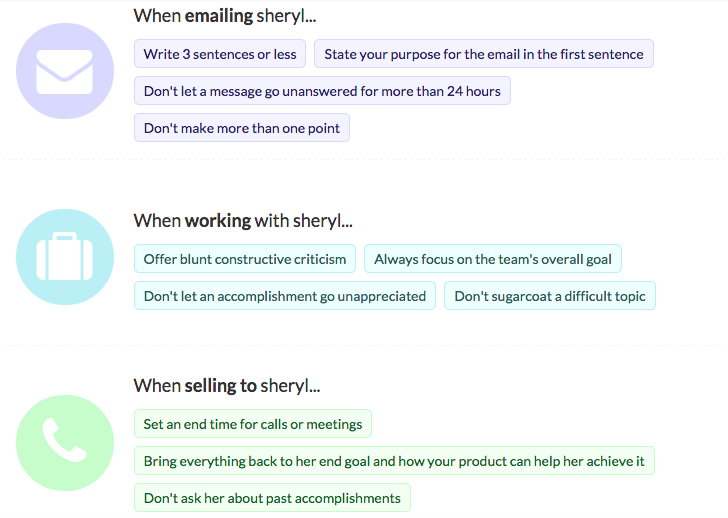Select the 'unanswered for more than 24 hours' tag
The height and width of the screenshot is (518, 728).
(x=322, y=91)
